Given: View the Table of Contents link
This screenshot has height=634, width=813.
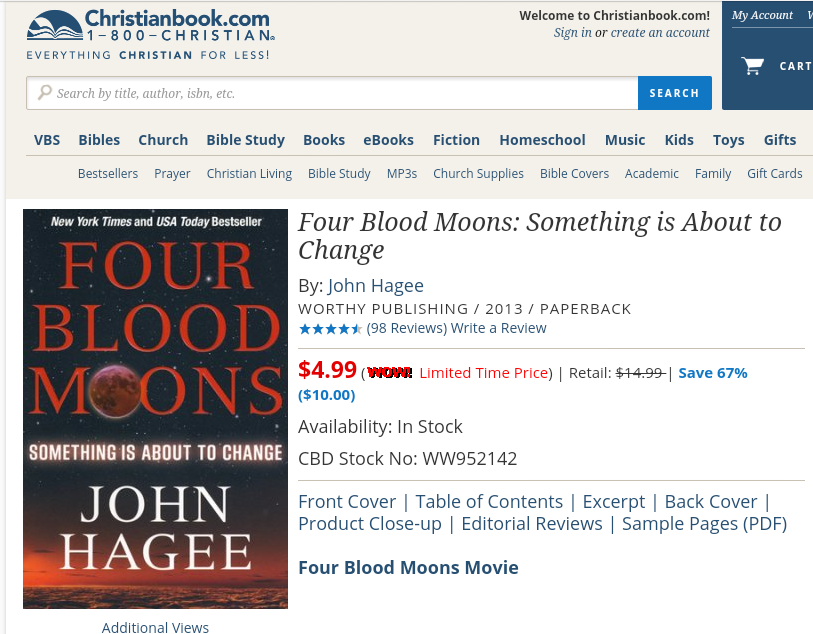Looking at the screenshot, I should 489,502.
